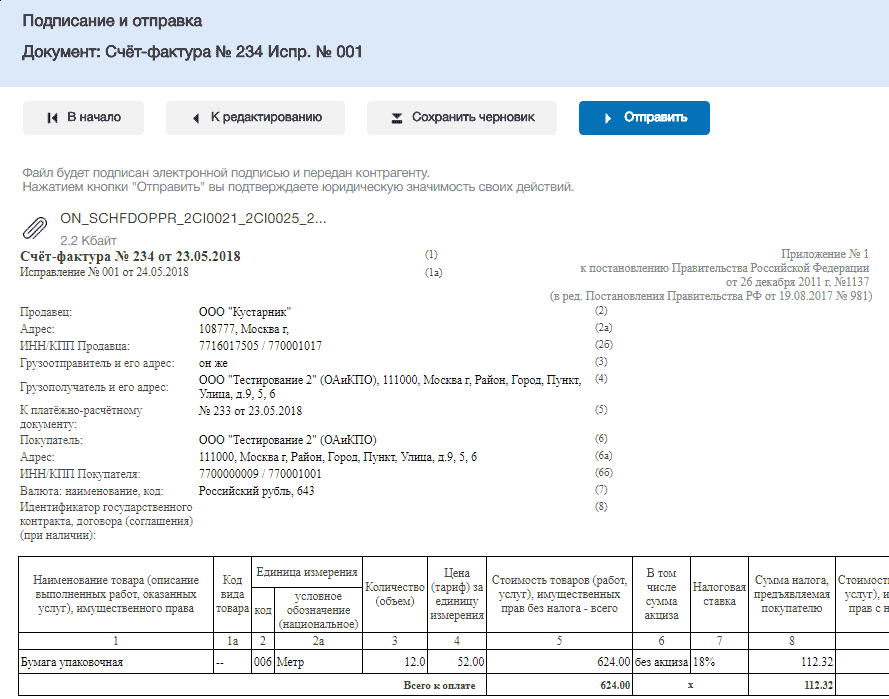Click the file size label '2.2 Кбайт'
The image size is (889, 699).
(88, 240)
